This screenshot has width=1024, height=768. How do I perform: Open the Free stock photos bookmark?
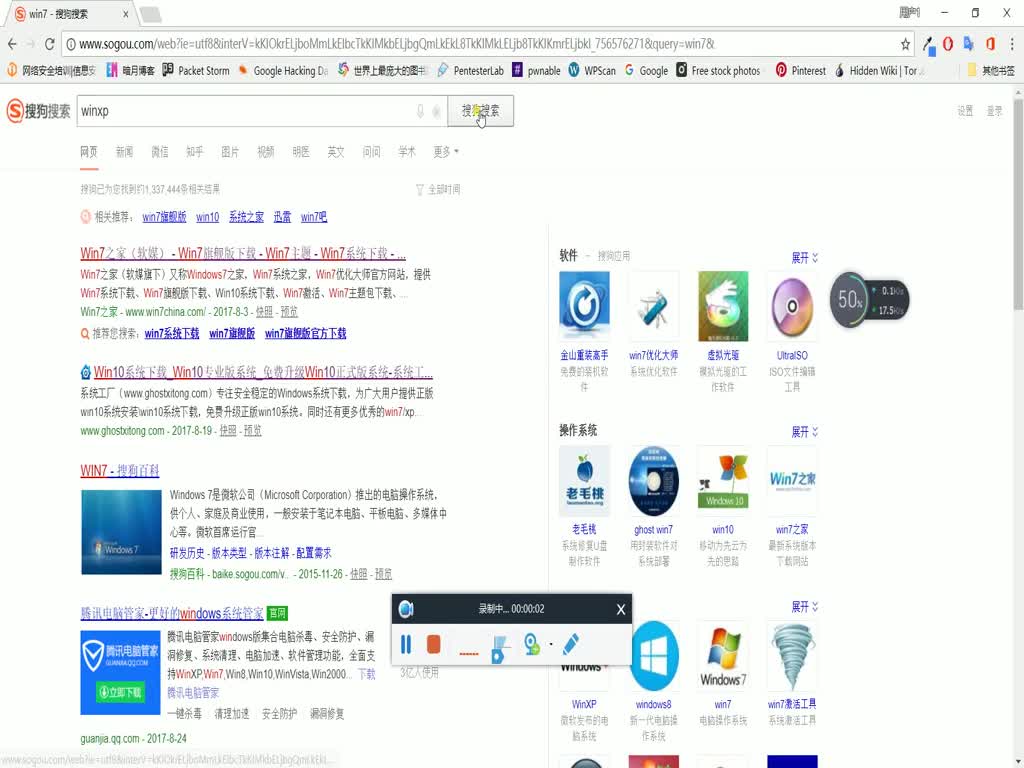click(x=718, y=70)
